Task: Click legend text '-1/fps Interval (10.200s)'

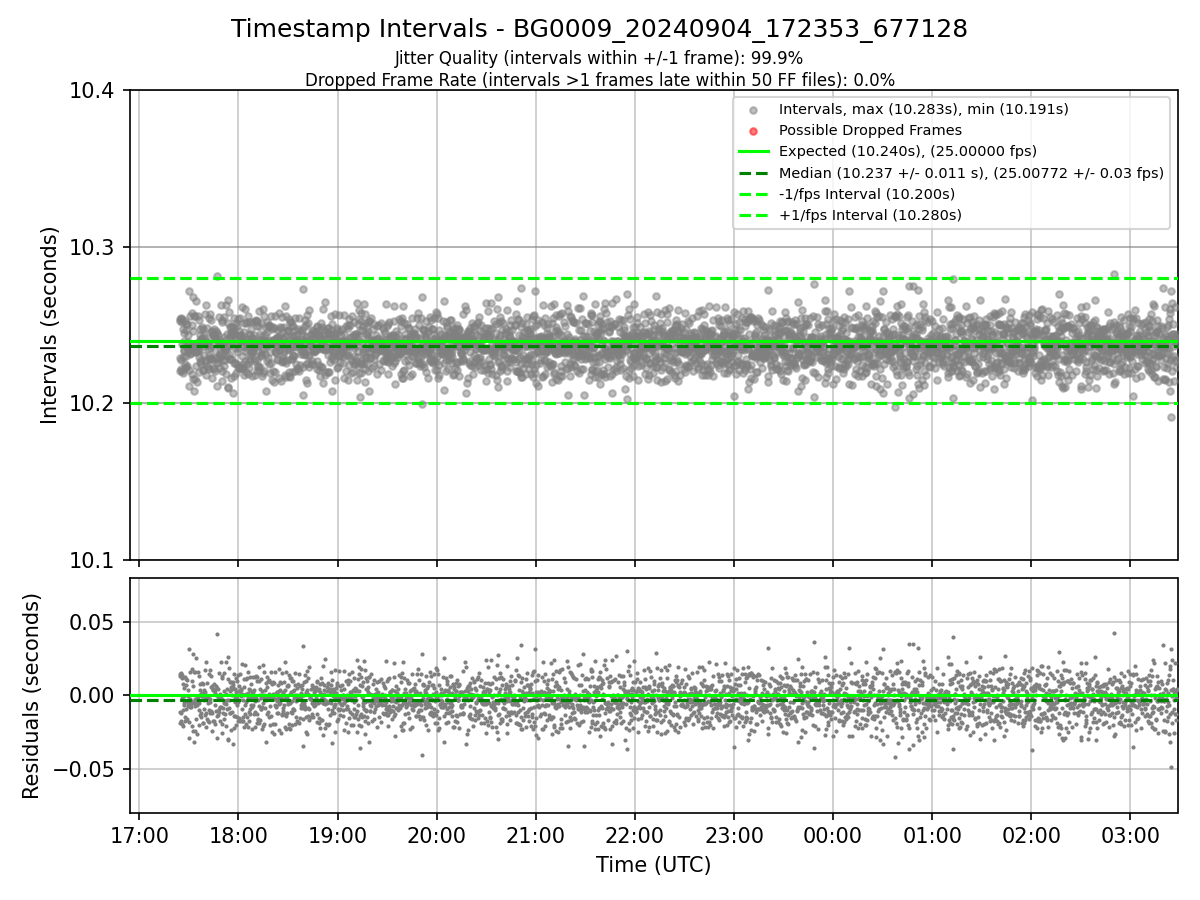Action: point(867,194)
